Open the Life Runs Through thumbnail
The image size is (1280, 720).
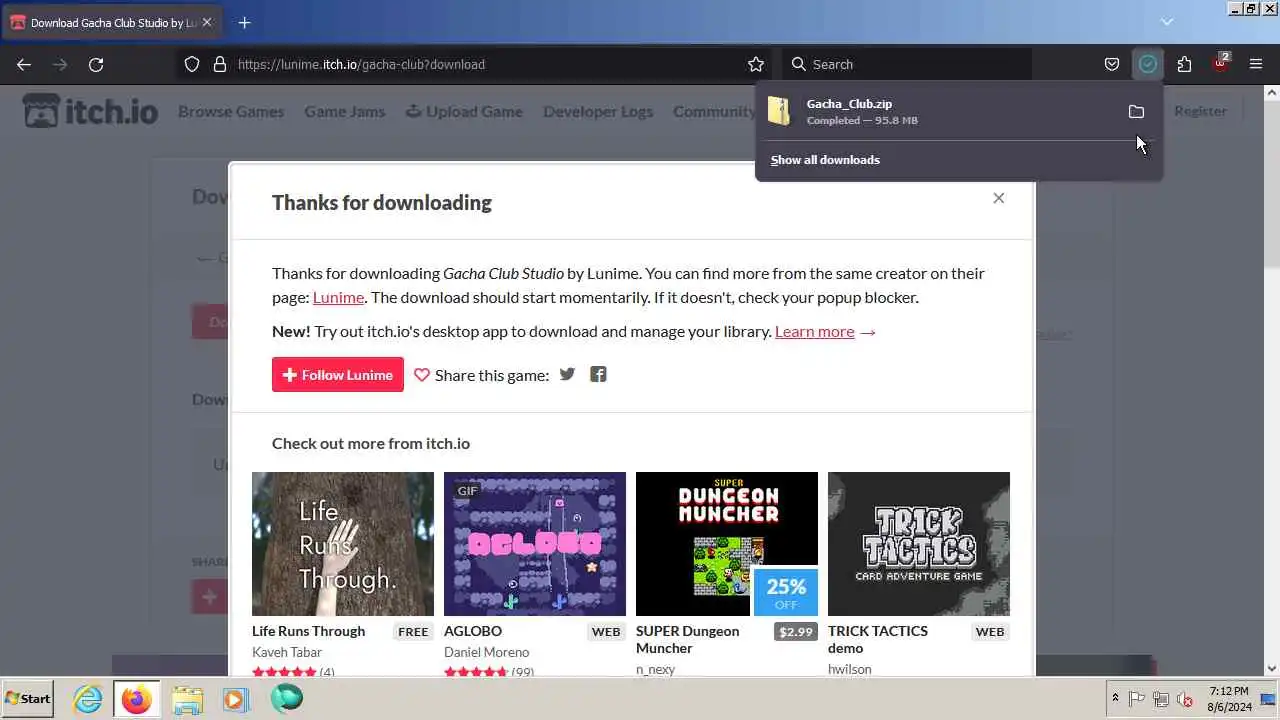pyautogui.click(x=343, y=544)
